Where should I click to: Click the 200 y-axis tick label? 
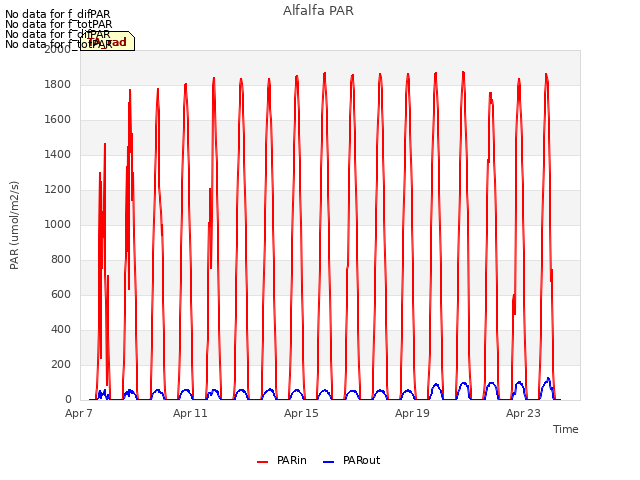click(61, 364)
